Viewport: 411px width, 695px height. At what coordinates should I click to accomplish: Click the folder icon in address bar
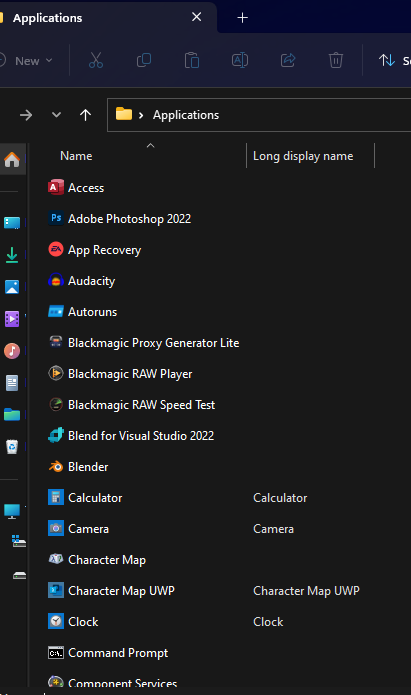pyautogui.click(x=124, y=114)
